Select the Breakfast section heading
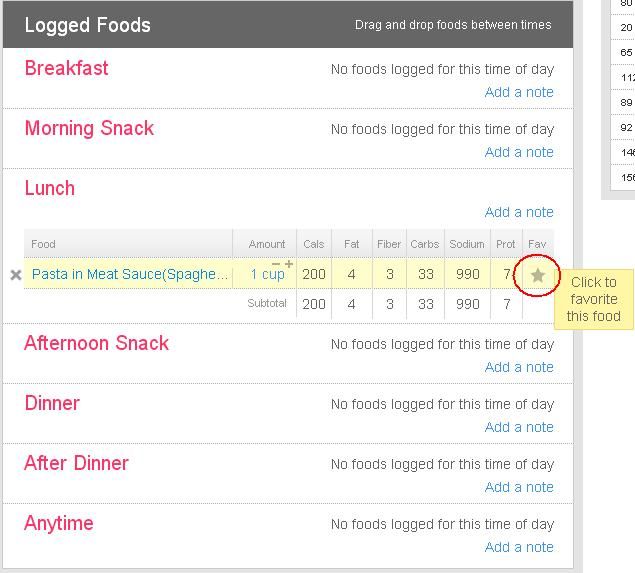Screen dimensions: 635x573 [66, 68]
